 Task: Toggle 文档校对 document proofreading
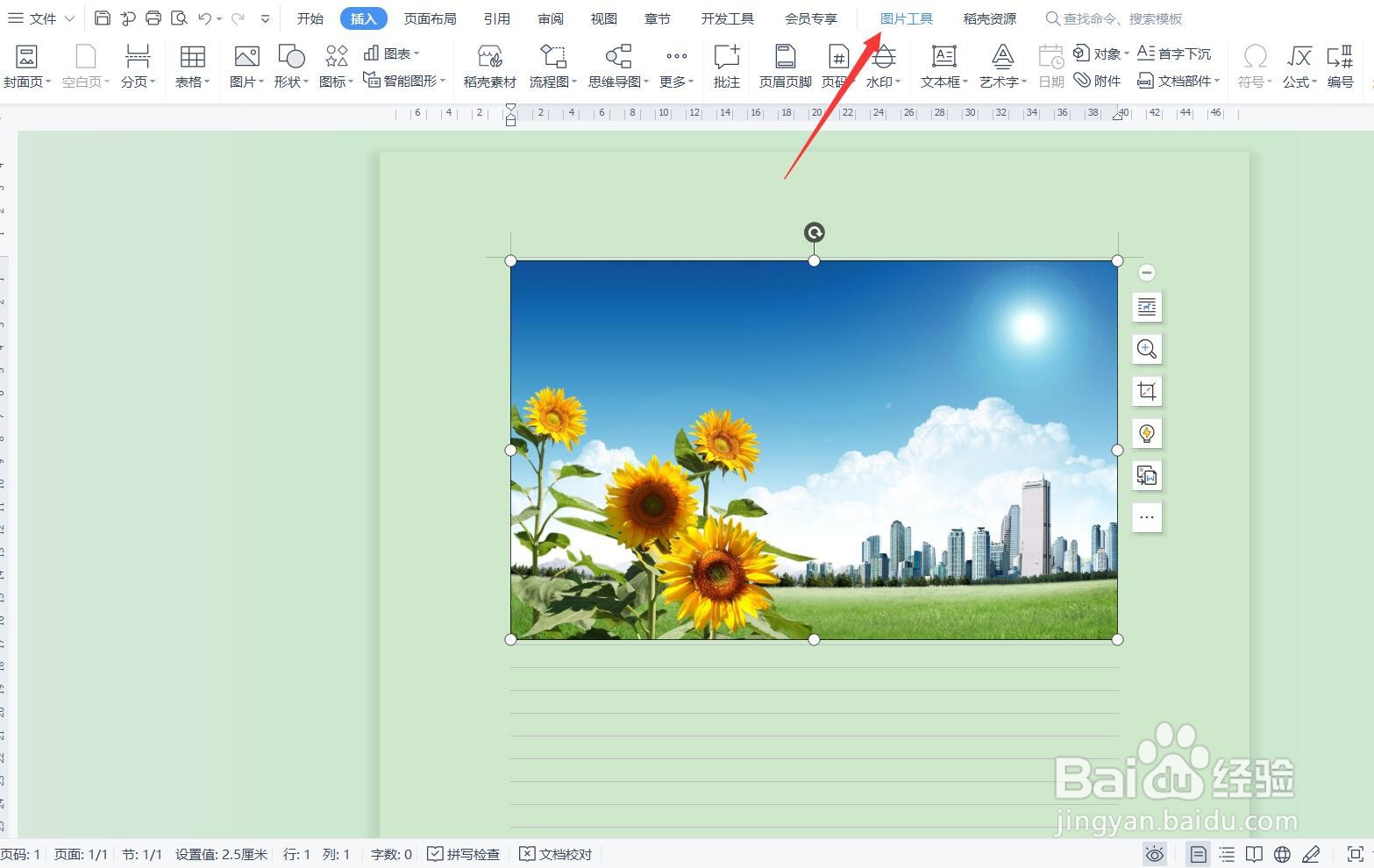(556, 854)
